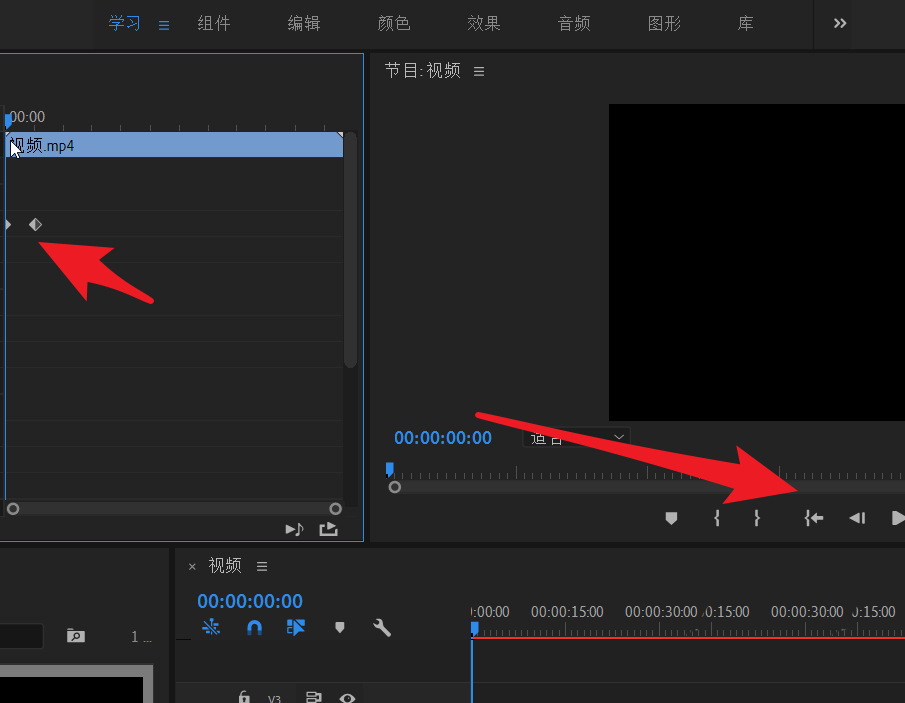Click the keyframe diamond in effect controls

35,224
